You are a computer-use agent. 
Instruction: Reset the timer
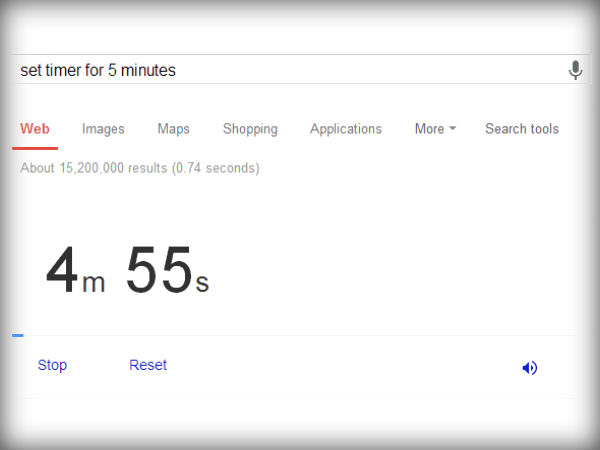[148, 365]
